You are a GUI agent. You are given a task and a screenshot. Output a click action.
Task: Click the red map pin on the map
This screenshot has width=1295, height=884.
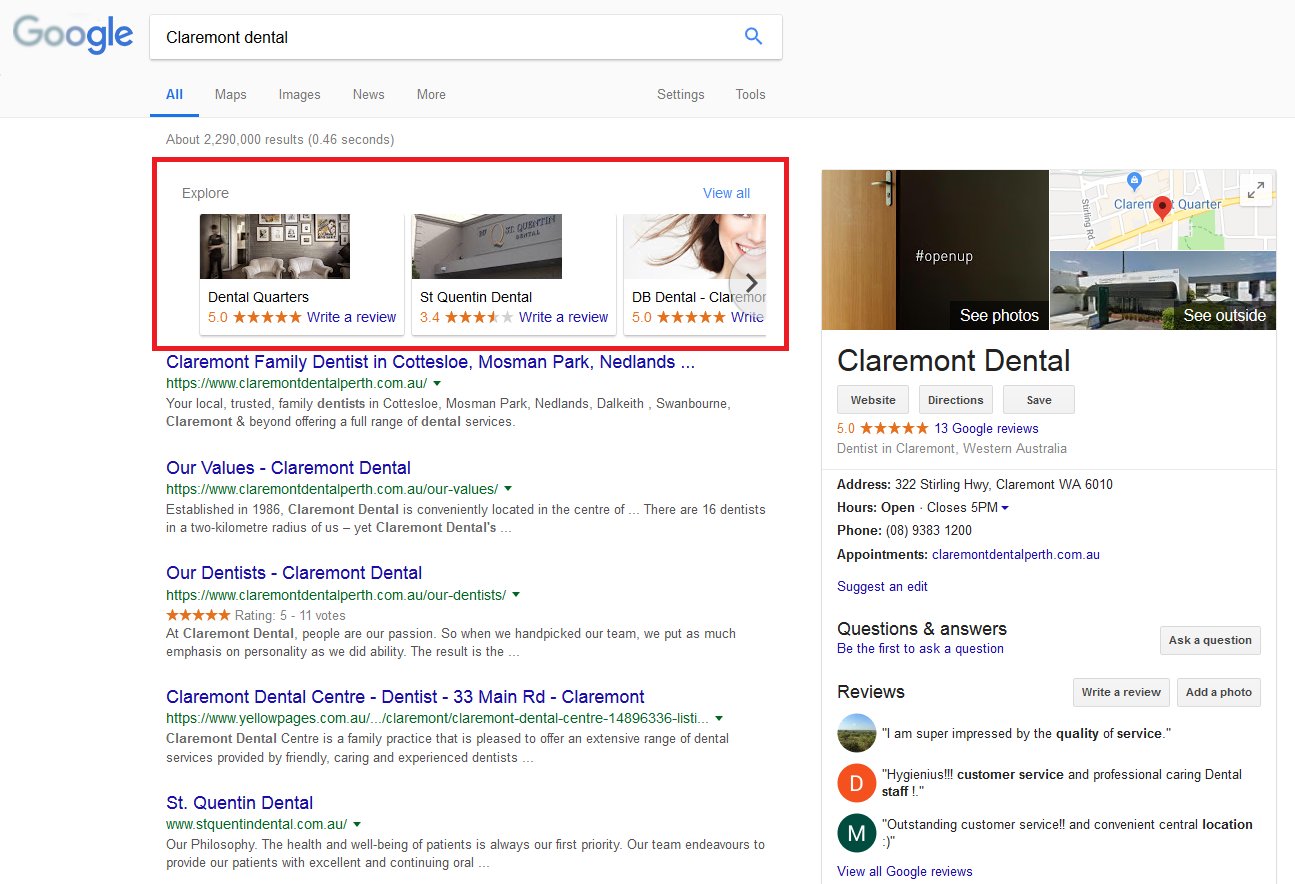(x=1162, y=208)
